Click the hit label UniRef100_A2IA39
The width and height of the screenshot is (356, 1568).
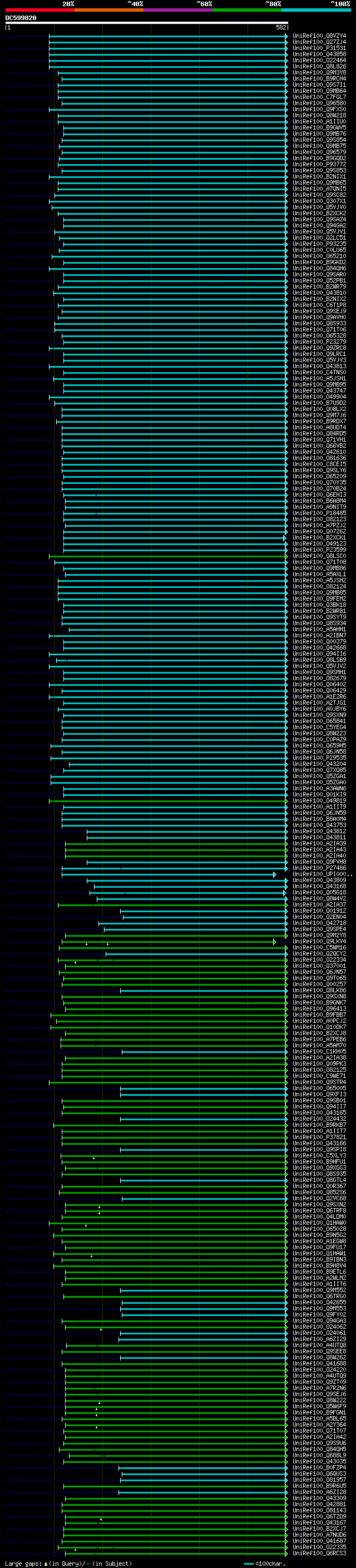point(319,843)
